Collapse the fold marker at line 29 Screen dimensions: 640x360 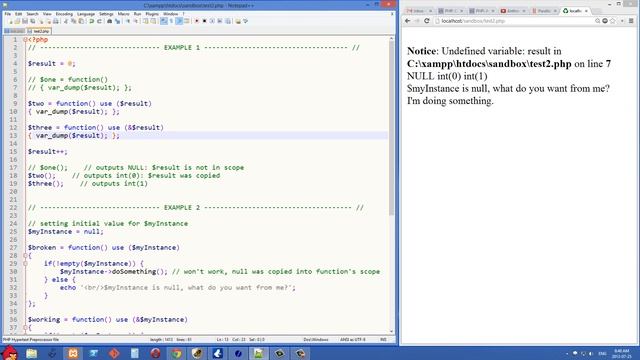(x=25, y=264)
